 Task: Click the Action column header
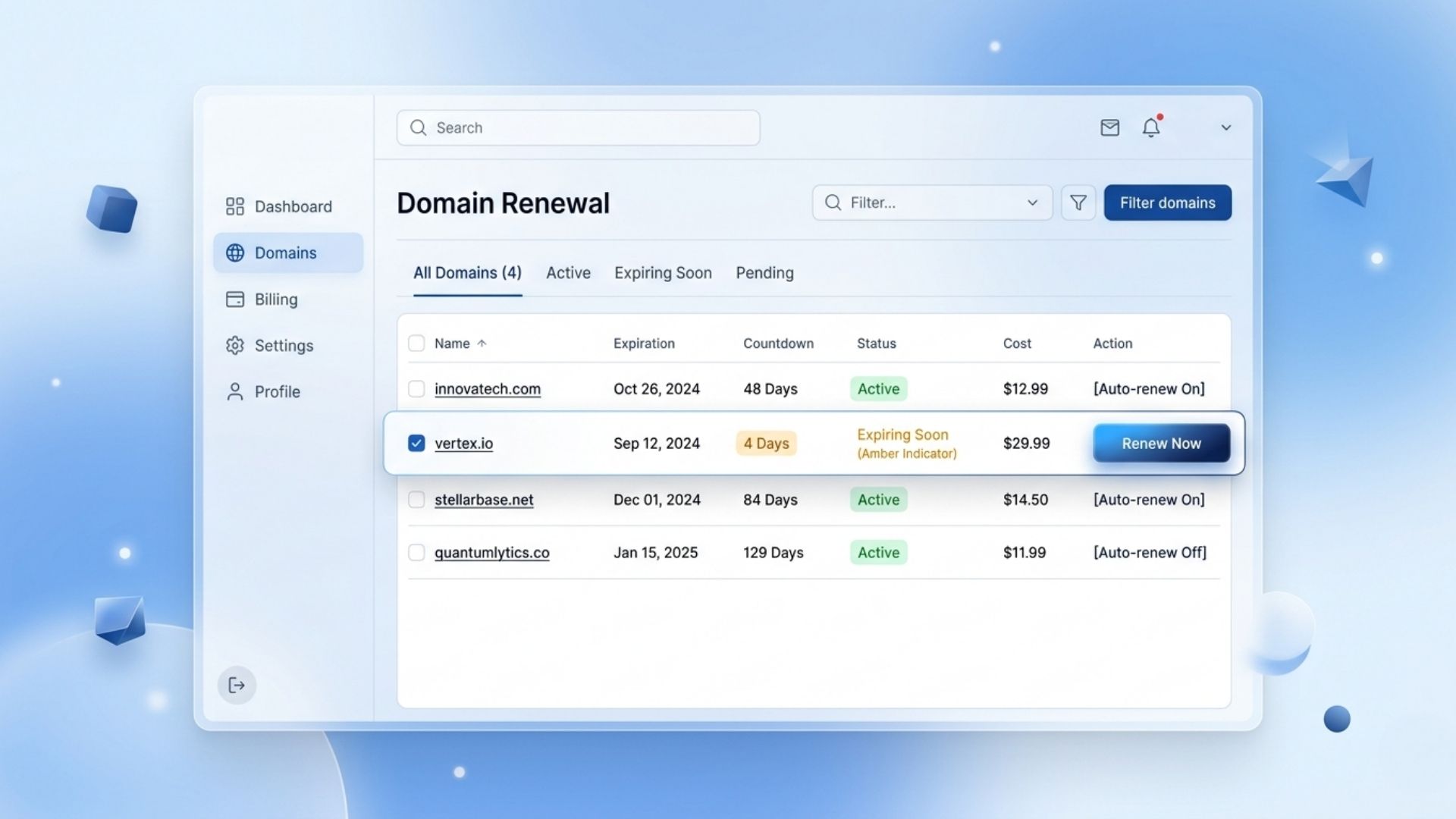[x=1112, y=344]
